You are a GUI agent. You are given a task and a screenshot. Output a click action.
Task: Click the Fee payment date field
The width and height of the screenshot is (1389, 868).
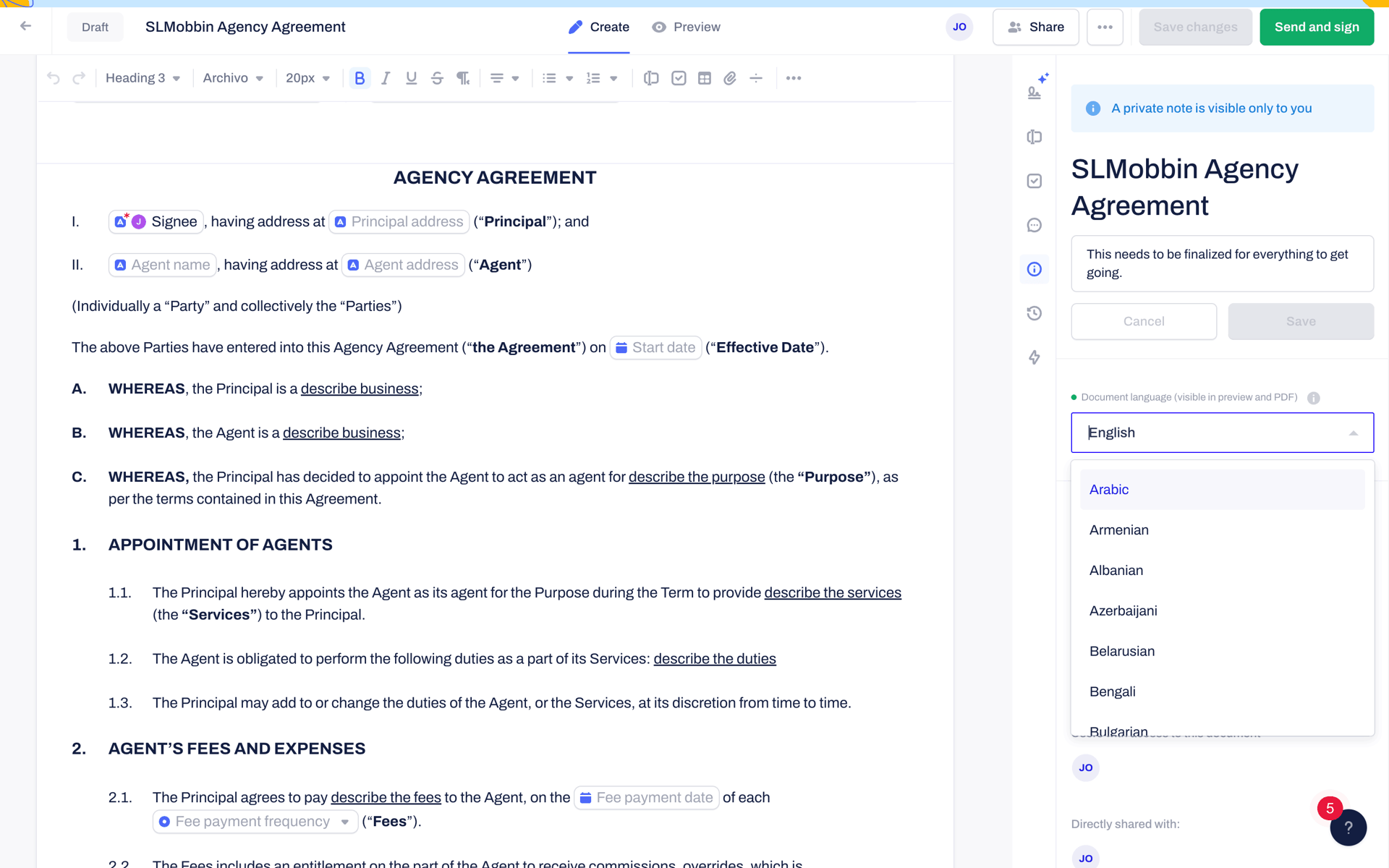(646, 798)
